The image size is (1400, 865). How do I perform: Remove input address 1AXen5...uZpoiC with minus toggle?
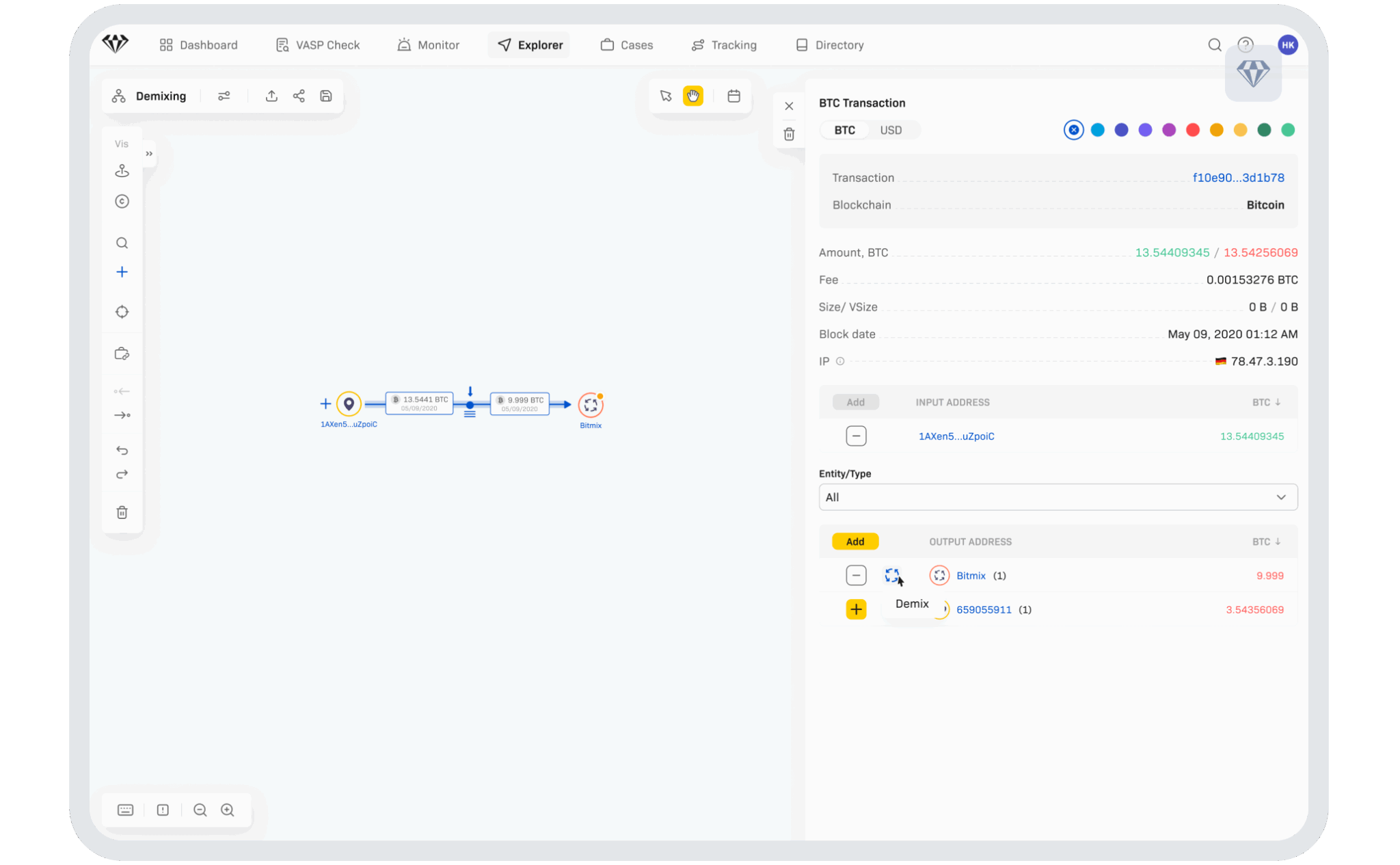pyautogui.click(x=856, y=436)
